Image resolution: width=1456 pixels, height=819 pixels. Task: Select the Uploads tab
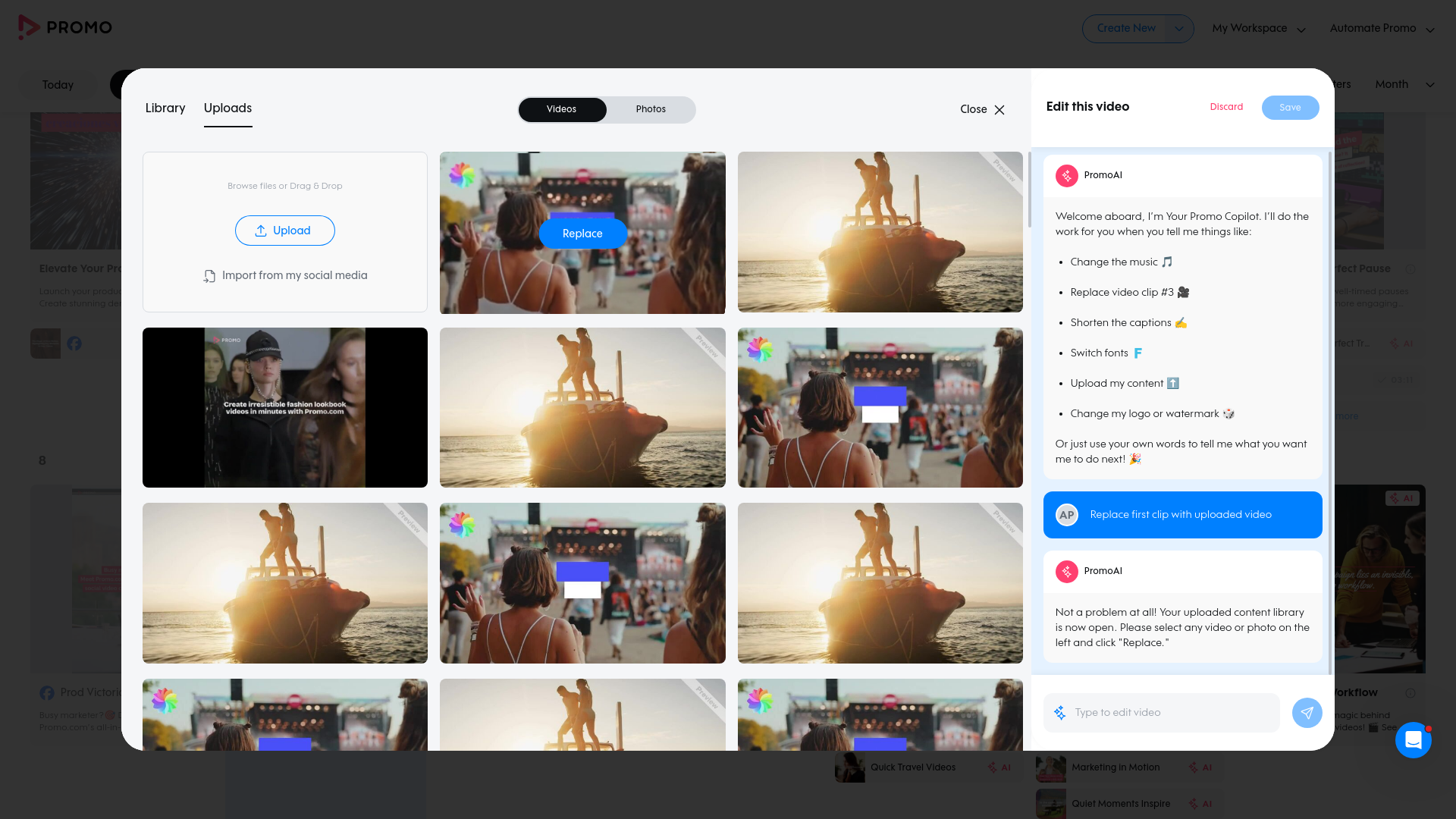click(227, 108)
